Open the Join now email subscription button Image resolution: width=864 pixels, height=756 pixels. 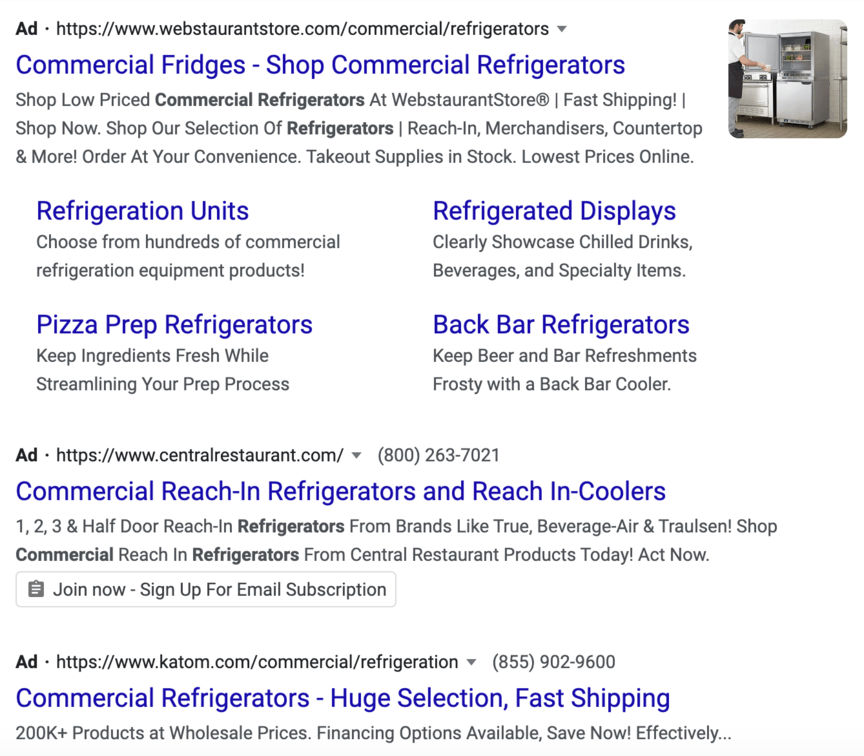coord(205,589)
